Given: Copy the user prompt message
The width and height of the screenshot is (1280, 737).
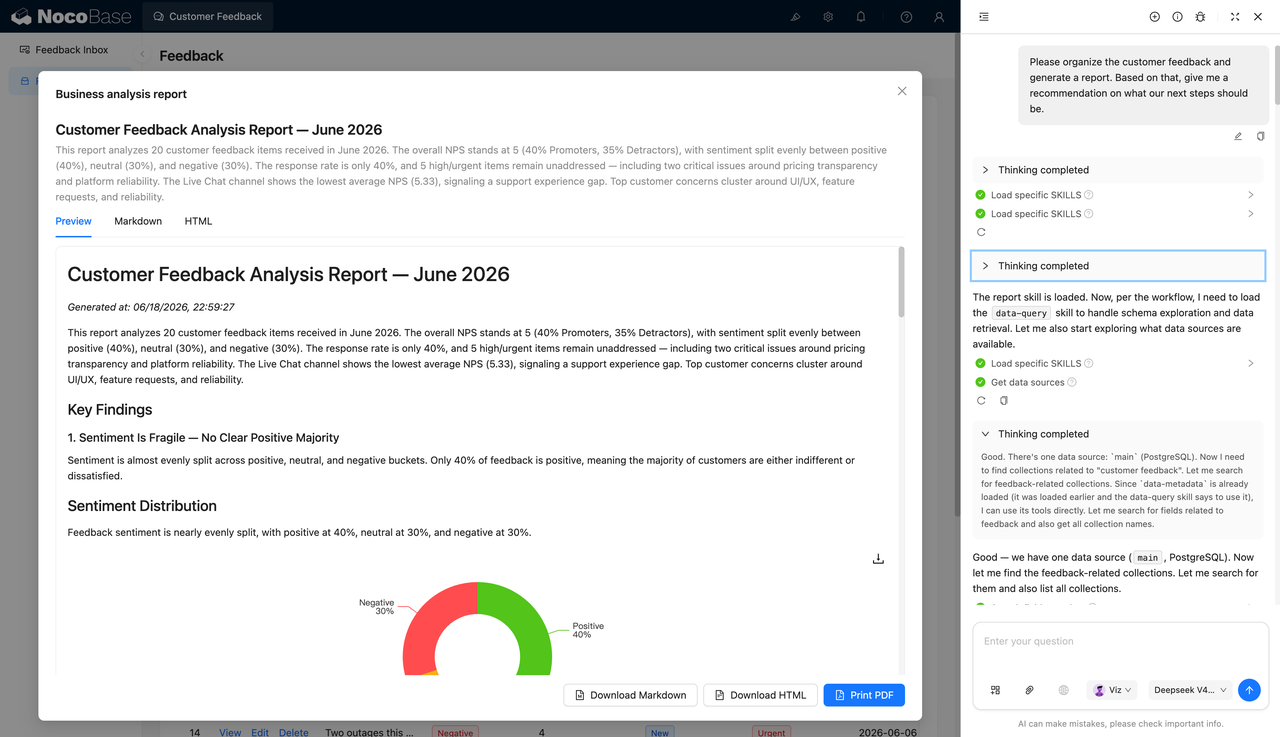Looking at the screenshot, I should [1260, 136].
